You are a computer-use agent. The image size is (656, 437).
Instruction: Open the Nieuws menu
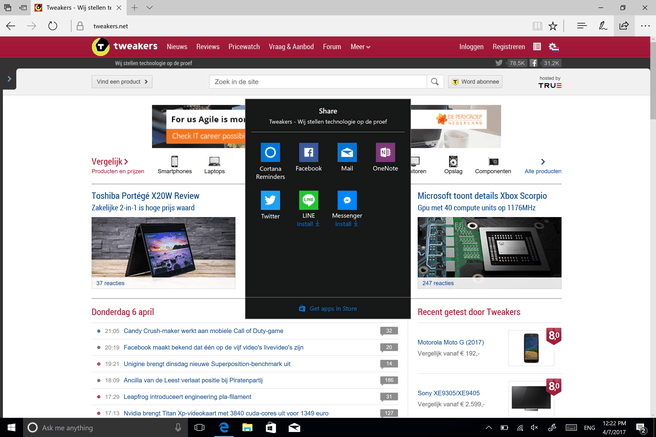[x=177, y=46]
